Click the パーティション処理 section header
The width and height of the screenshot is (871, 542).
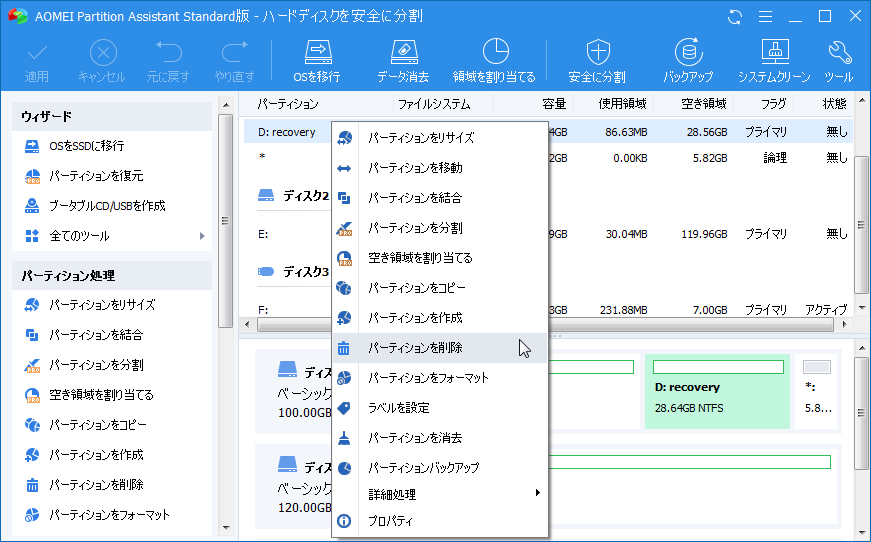tap(112, 275)
